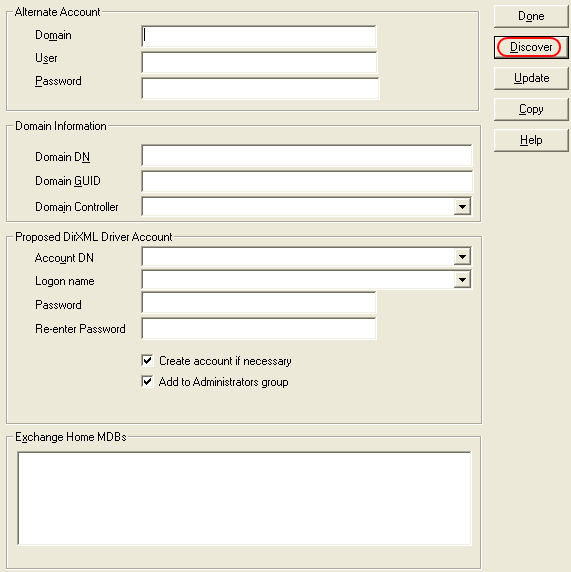Image resolution: width=571 pixels, height=572 pixels.
Task: Uncheck Create account if necessary
Action: [x=147, y=360]
